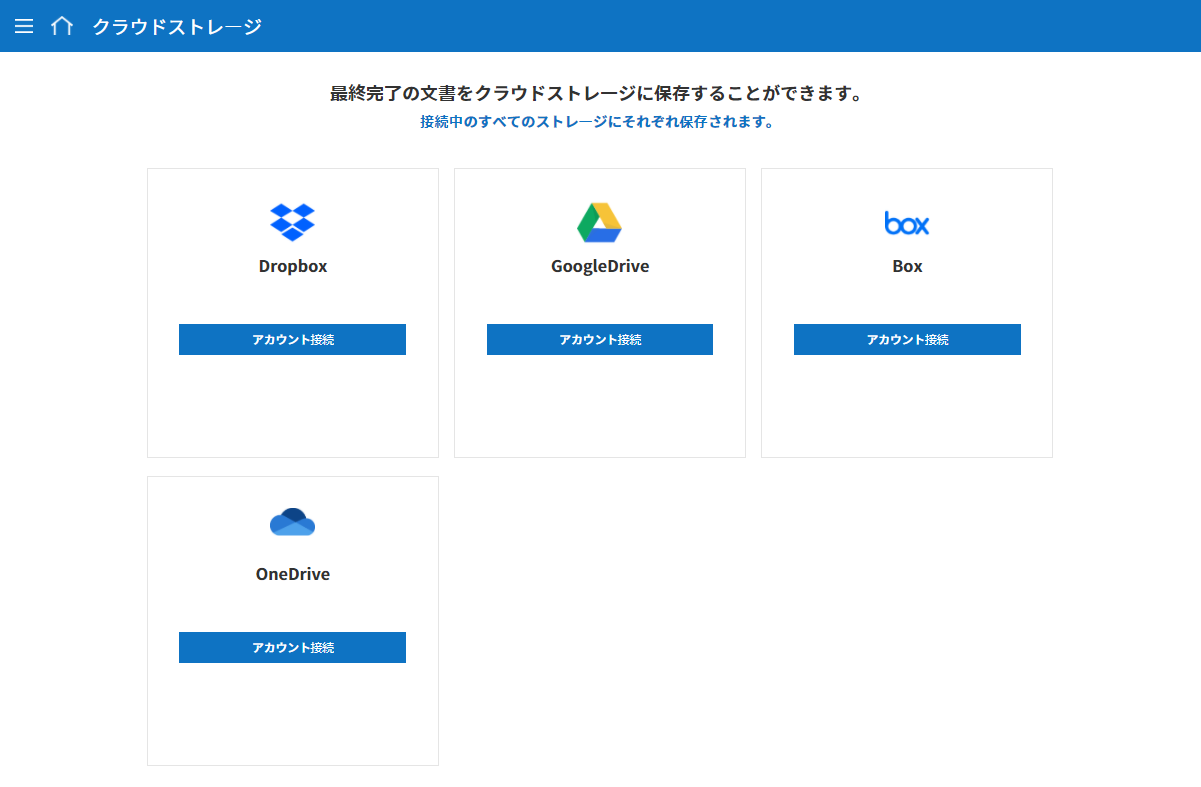Click the Google Drive logo icon
This screenshot has width=1201, height=787.
[x=600, y=222]
